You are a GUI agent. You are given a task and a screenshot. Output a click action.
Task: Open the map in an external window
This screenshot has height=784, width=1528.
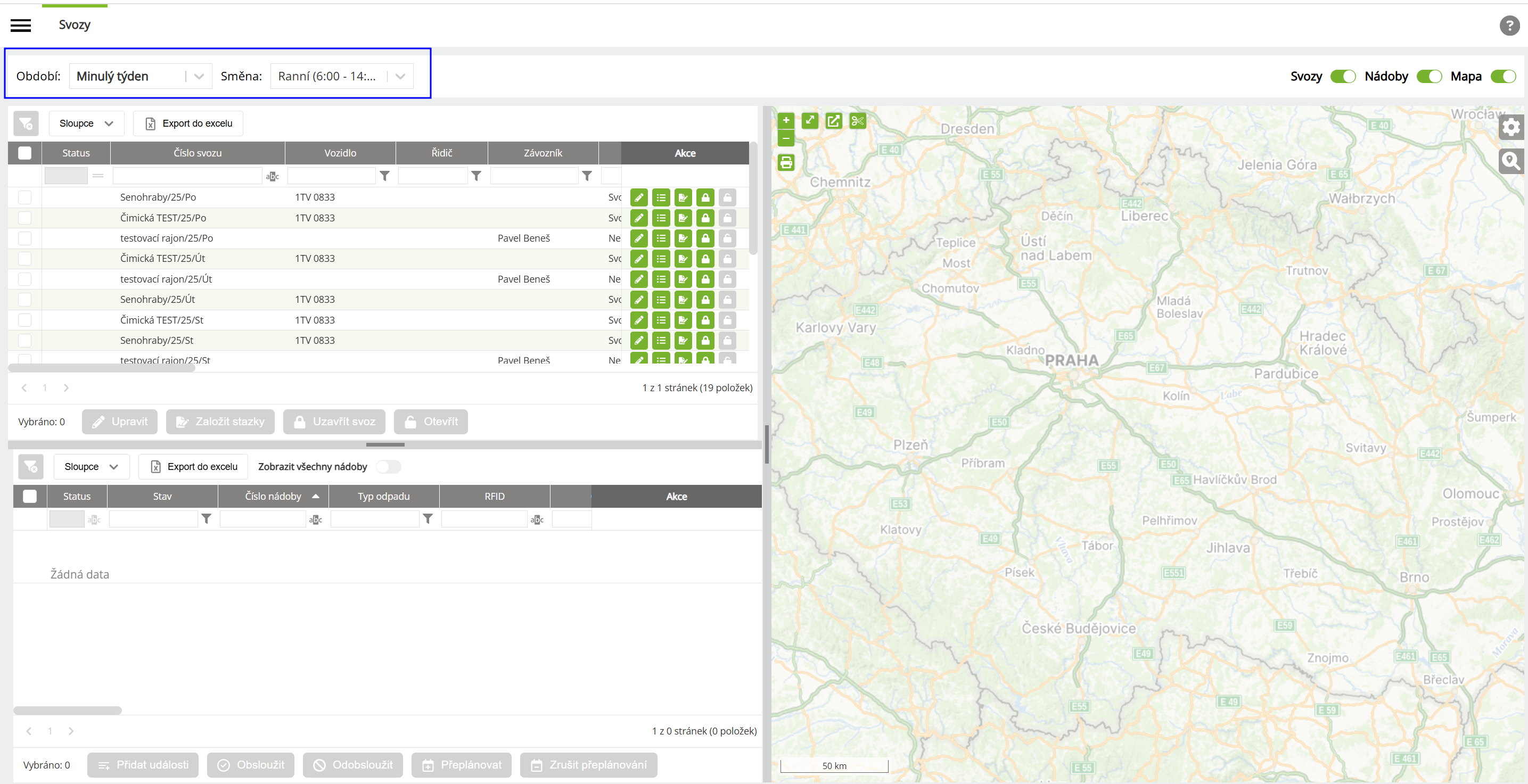pos(833,121)
